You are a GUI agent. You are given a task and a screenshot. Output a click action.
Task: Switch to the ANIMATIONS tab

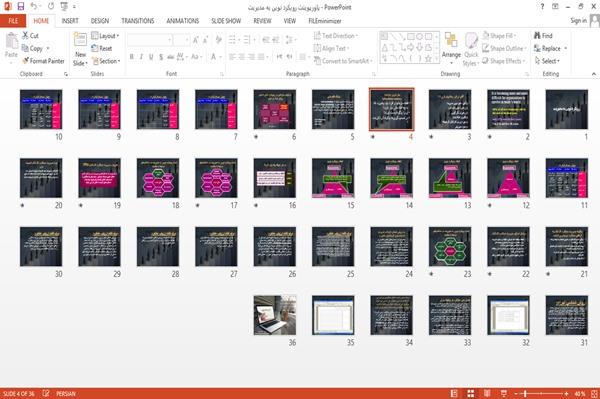(x=183, y=21)
